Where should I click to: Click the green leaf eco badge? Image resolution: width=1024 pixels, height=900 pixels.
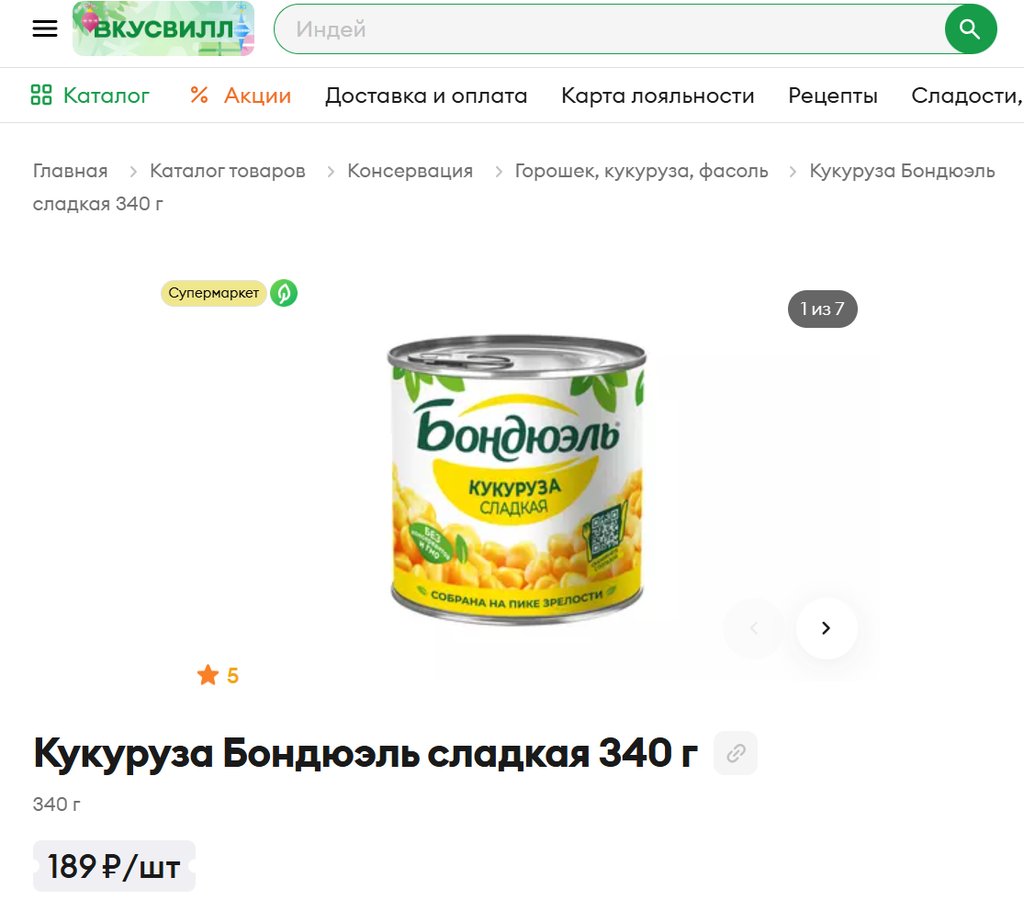coord(284,293)
